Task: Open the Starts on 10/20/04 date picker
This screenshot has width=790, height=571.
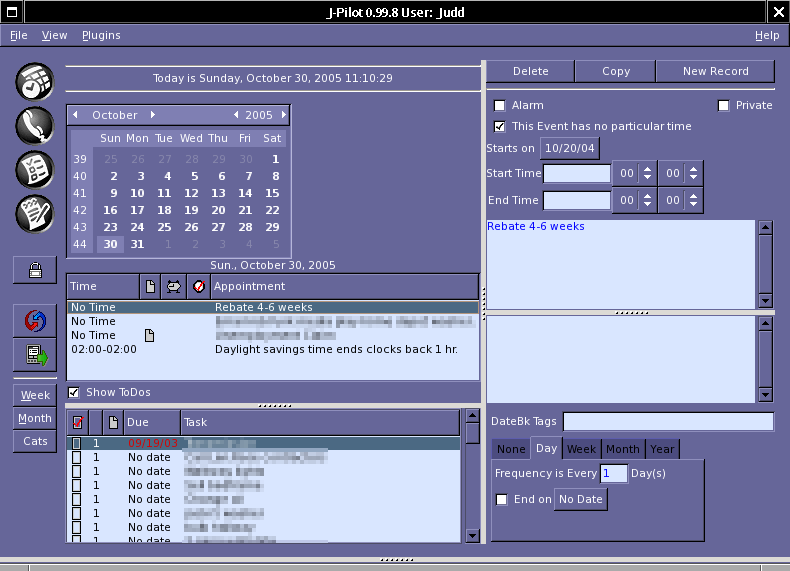Action: point(569,148)
